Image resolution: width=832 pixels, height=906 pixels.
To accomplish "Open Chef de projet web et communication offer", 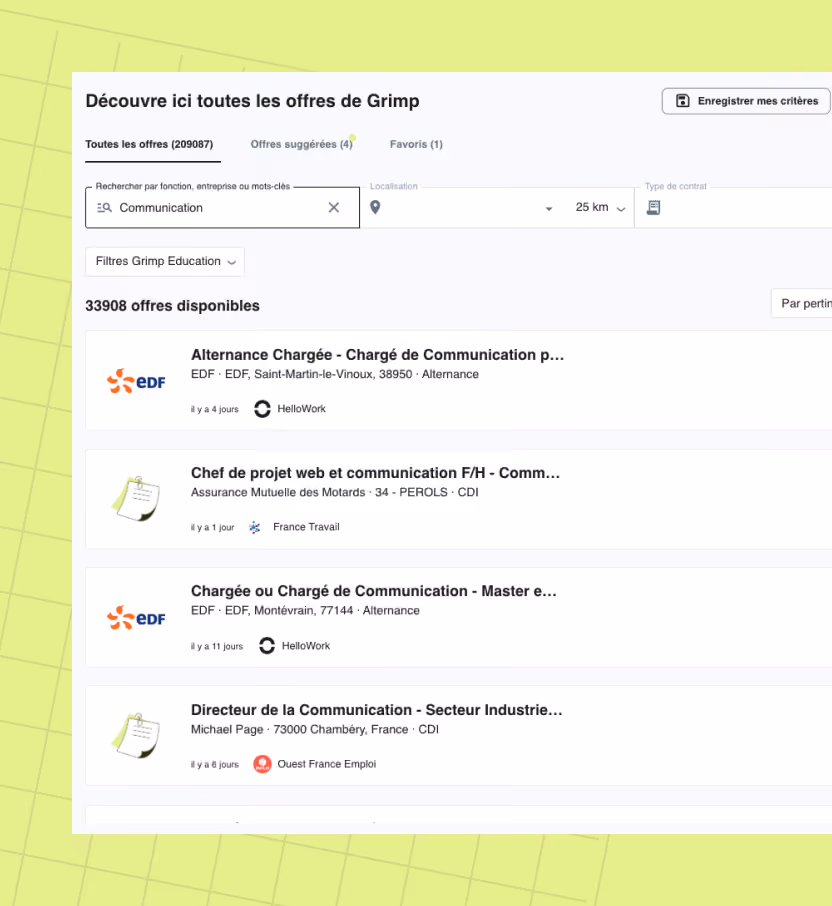I will coord(376,473).
